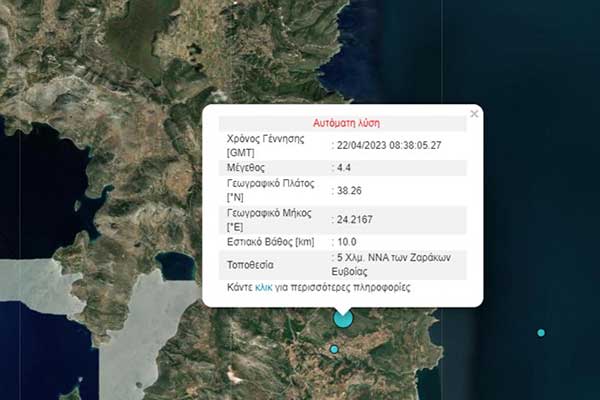Select the small earthquake marker on land
Viewport: 600px width, 400px height.
[x=335, y=349]
